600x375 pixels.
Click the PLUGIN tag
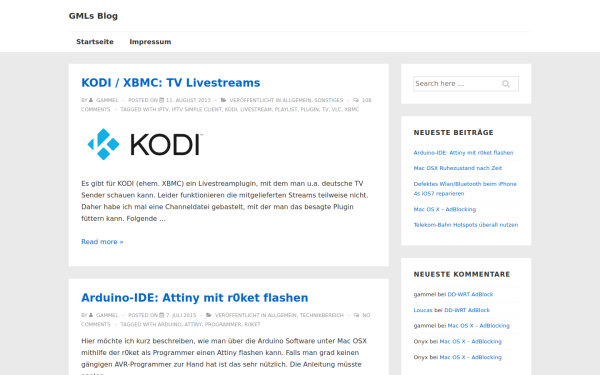tap(310, 109)
